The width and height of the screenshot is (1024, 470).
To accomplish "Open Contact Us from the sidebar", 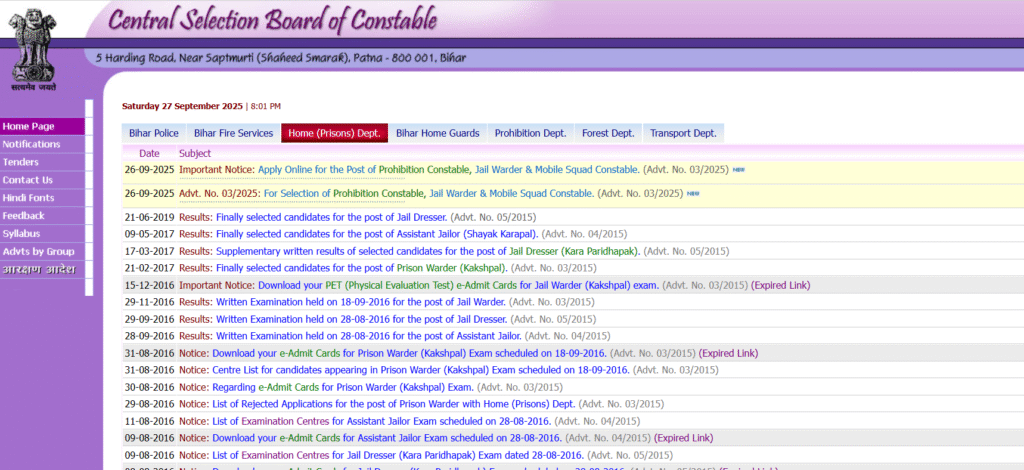I will [28, 180].
